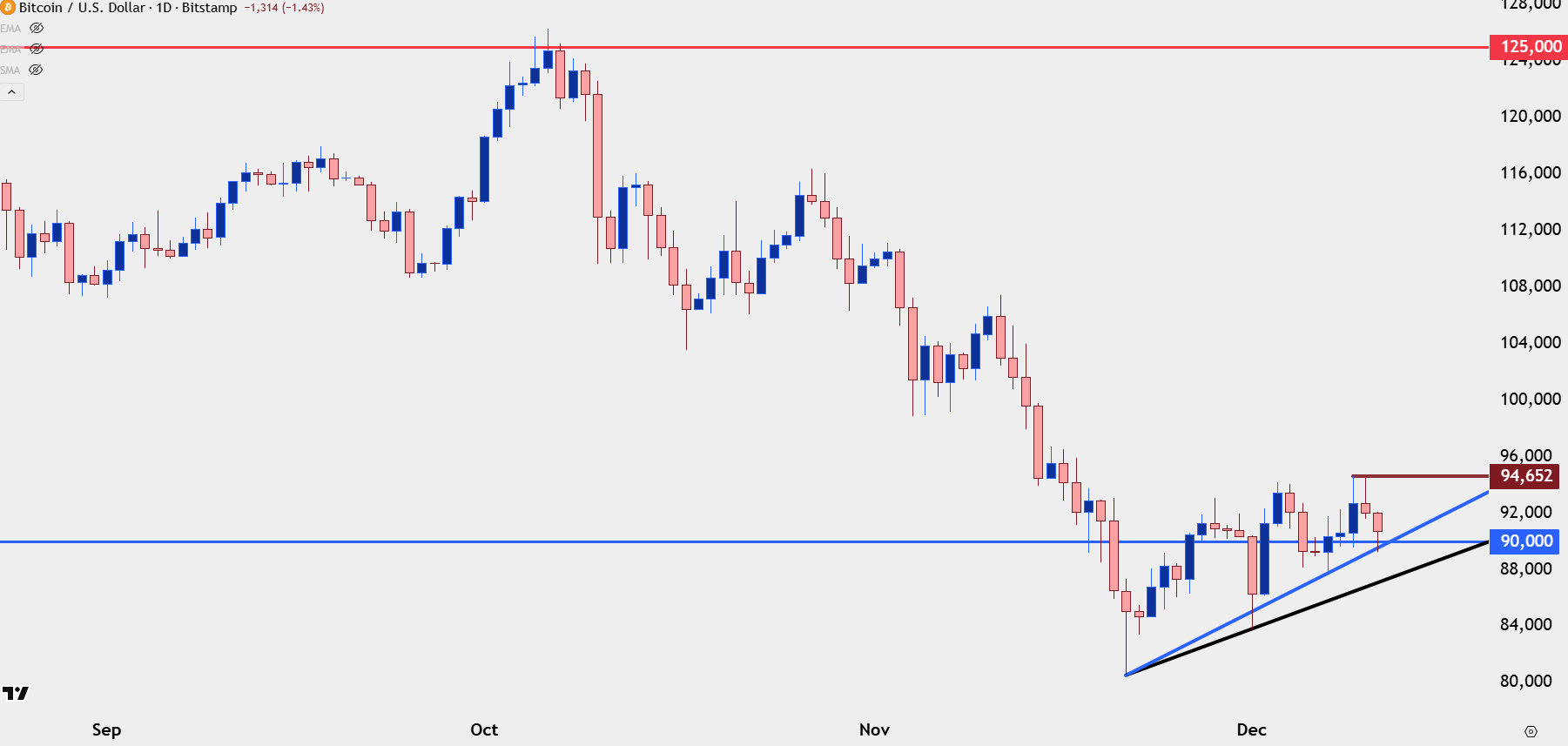This screenshot has height=746, width=1568.
Task: Click the dark red 94,652 price tag
Action: click(x=1525, y=476)
